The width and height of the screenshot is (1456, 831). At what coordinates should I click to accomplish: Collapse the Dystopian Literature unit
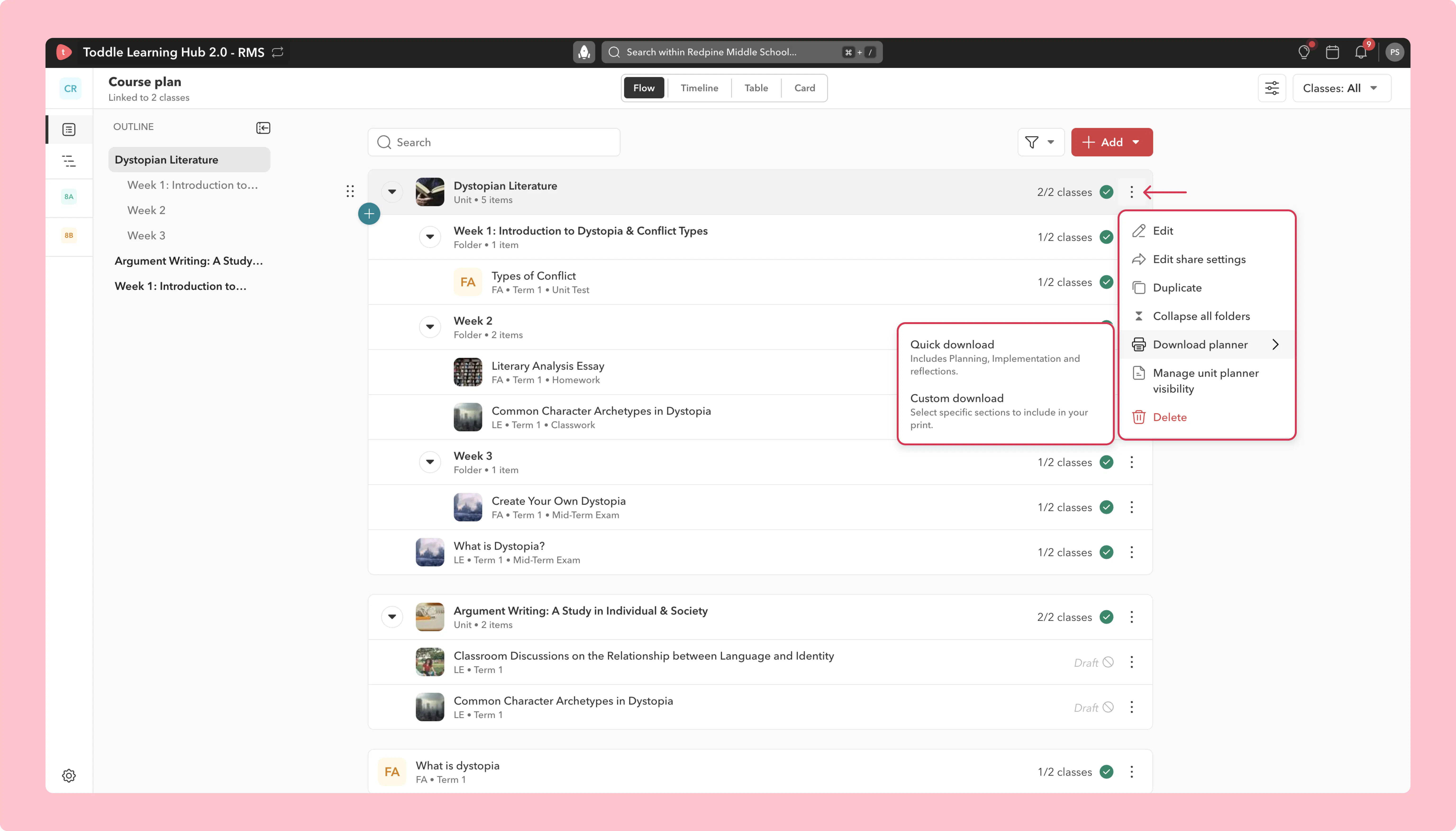(x=392, y=192)
